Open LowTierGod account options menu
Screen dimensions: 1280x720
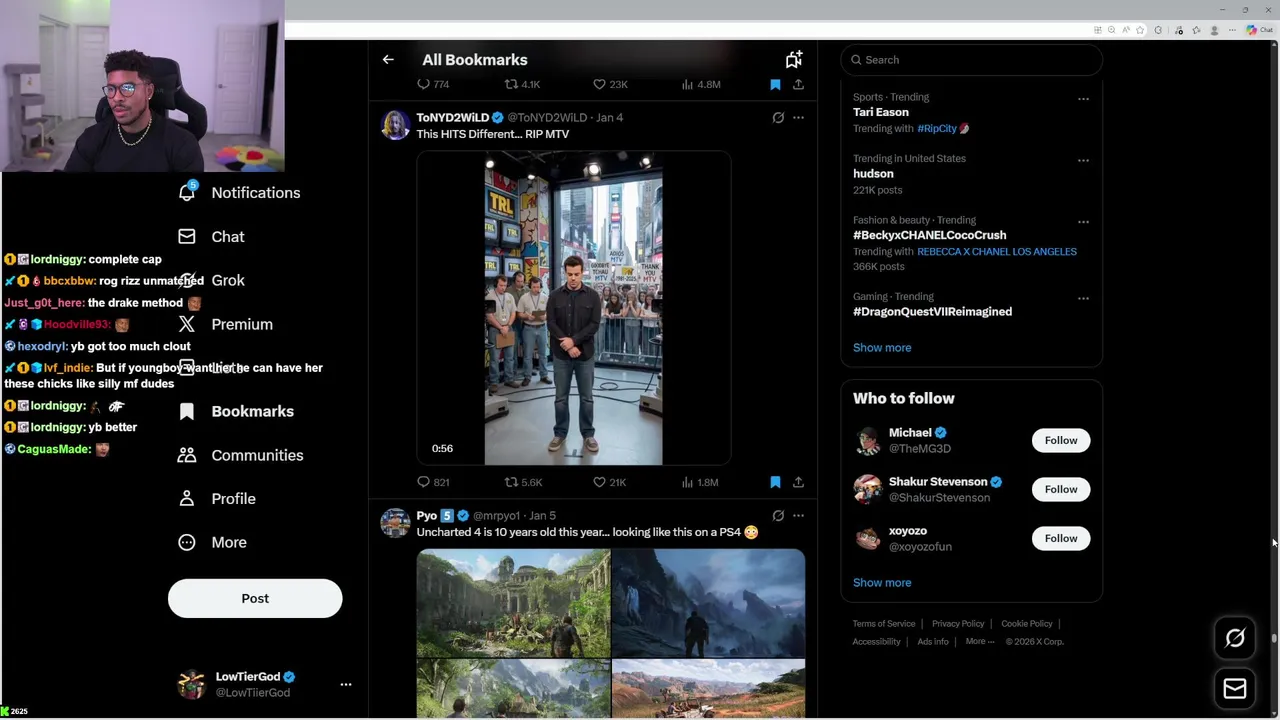(346, 684)
